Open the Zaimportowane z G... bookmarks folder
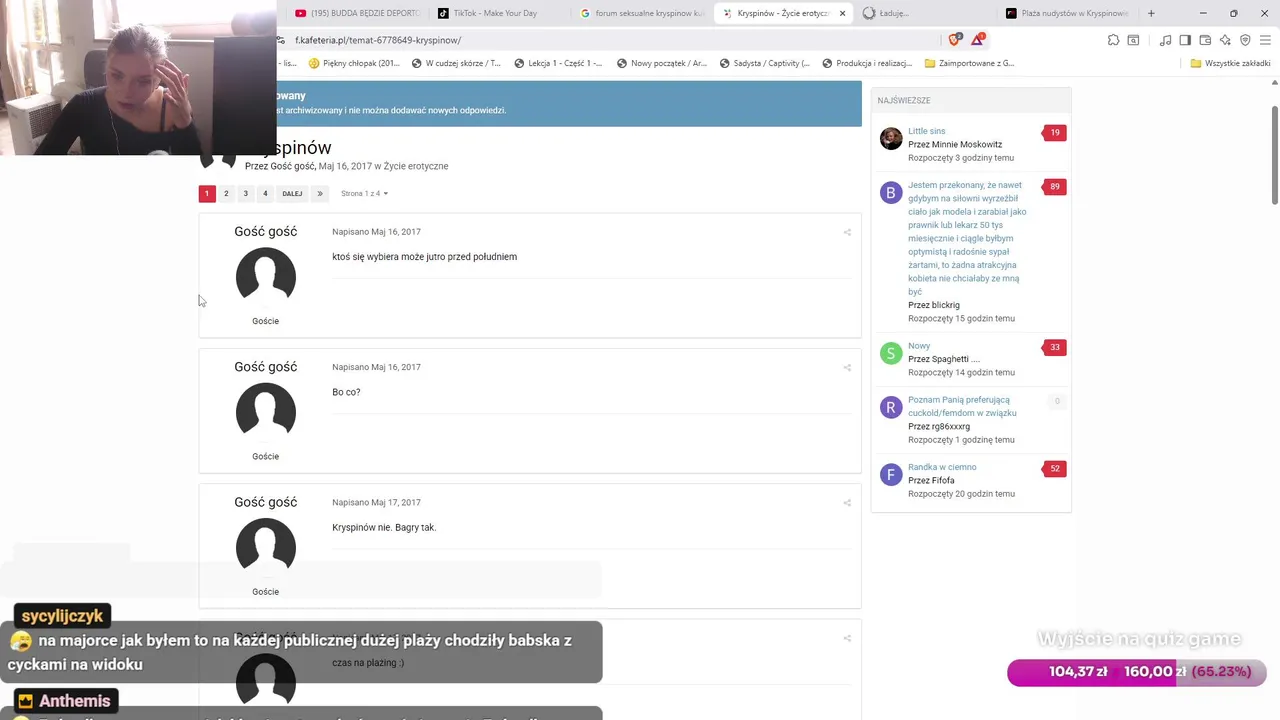The width and height of the screenshot is (1280, 720). tap(969, 63)
